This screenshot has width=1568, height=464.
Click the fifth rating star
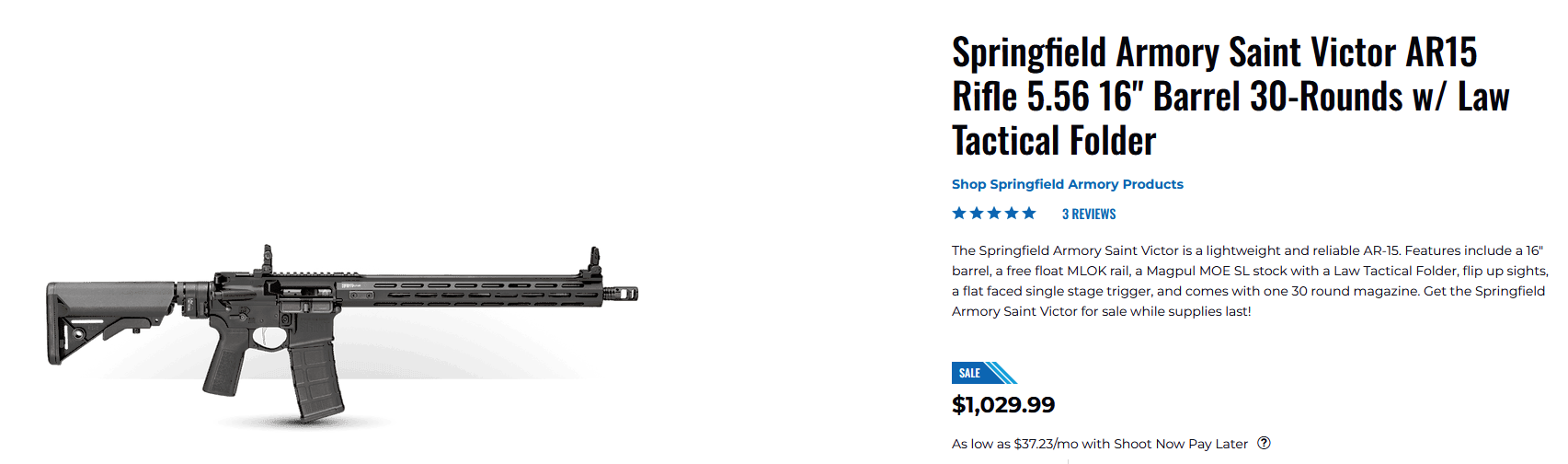(1029, 214)
